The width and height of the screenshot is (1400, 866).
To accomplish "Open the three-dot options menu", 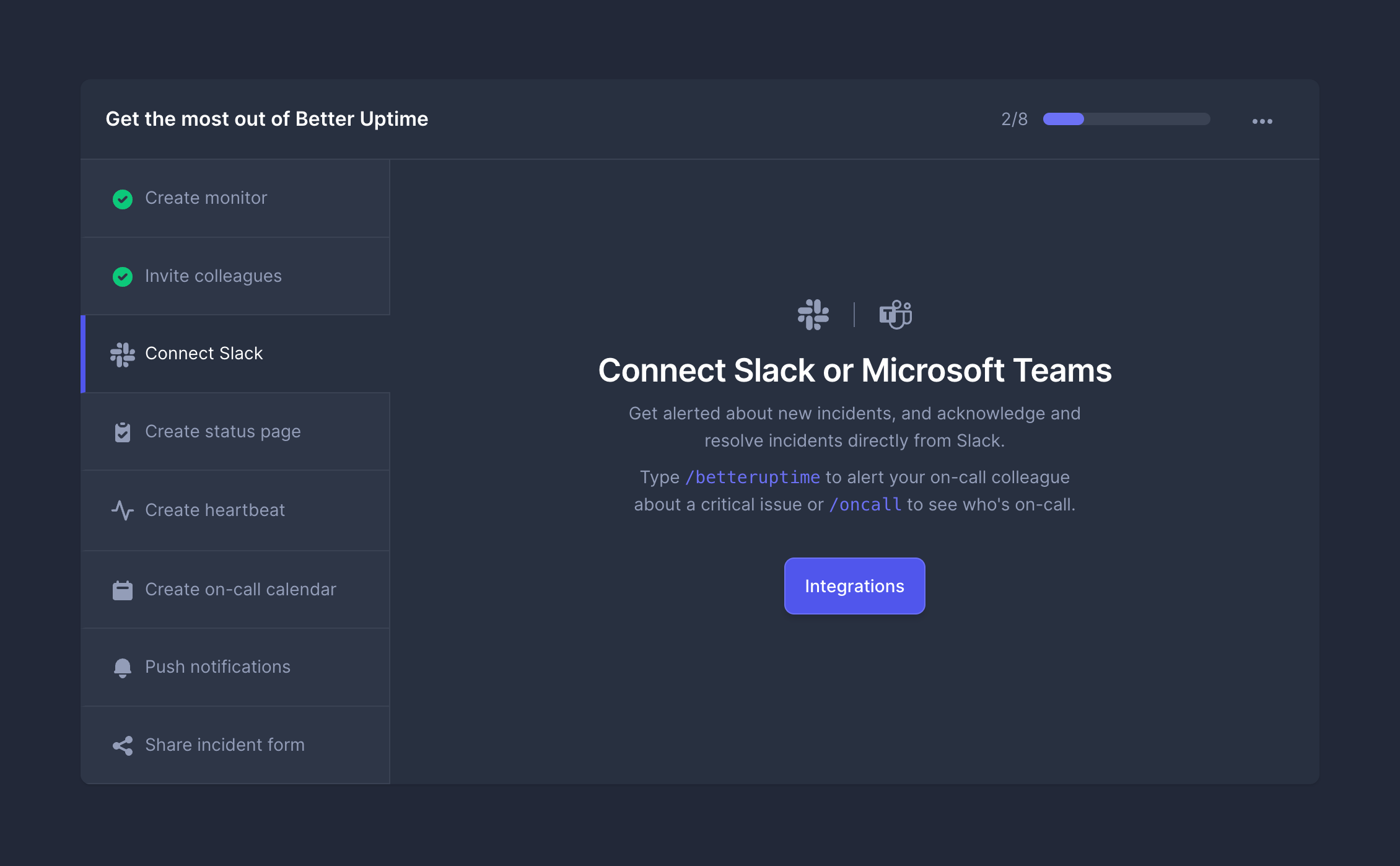I will pos(1262,121).
